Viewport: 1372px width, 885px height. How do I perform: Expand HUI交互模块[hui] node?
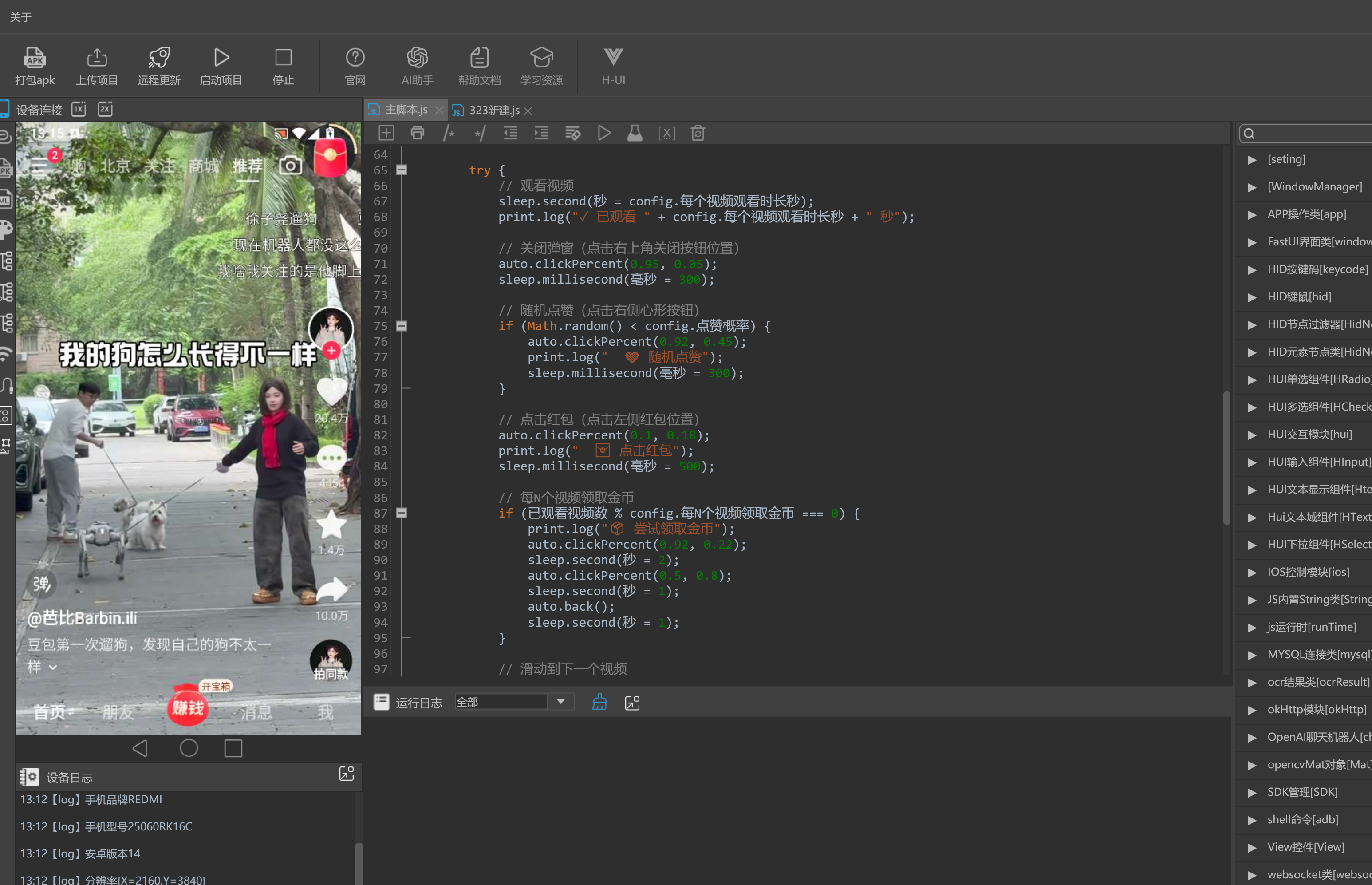coord(1252,435)
